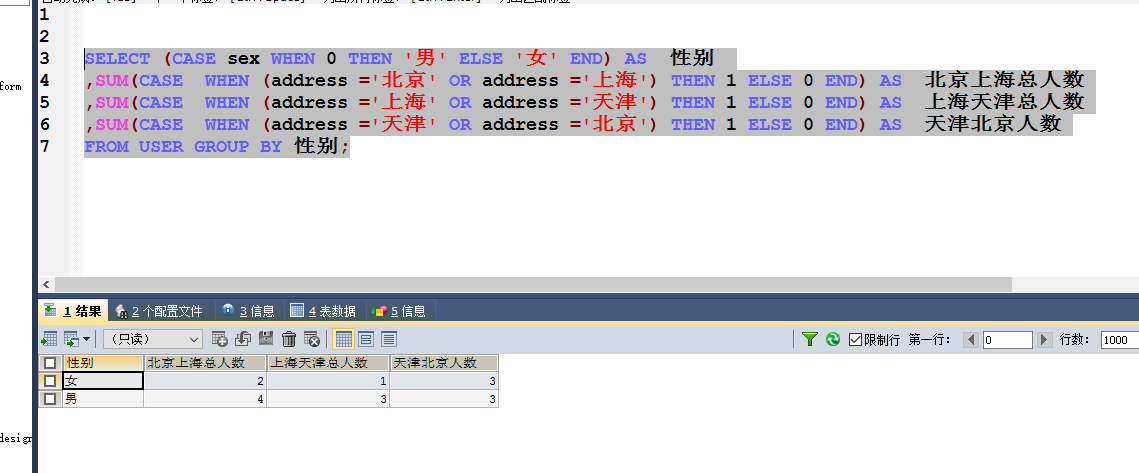Image resolution: width=1139 pixels, height=473 pixels.
Task: Click 天津北京人数 value 3 for 女
Action: point(444,381)
